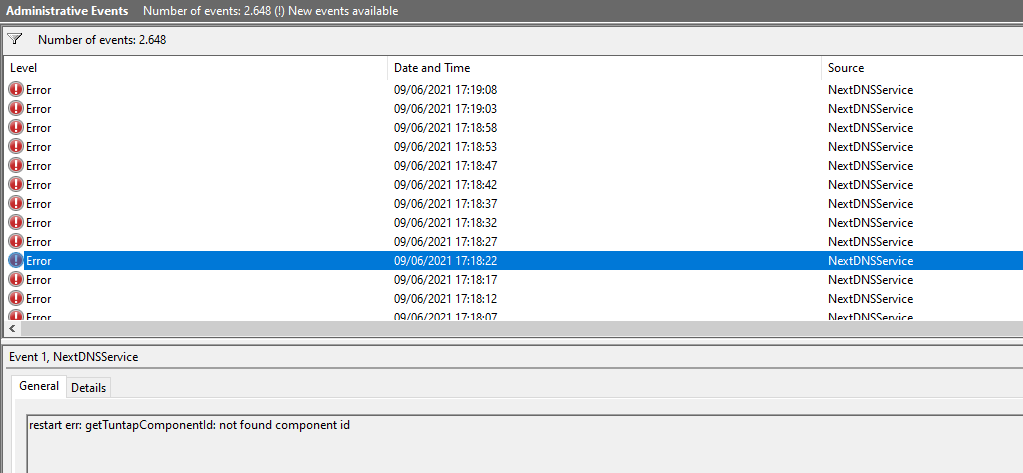
Task: Click the event description text box
Action: 525,444
